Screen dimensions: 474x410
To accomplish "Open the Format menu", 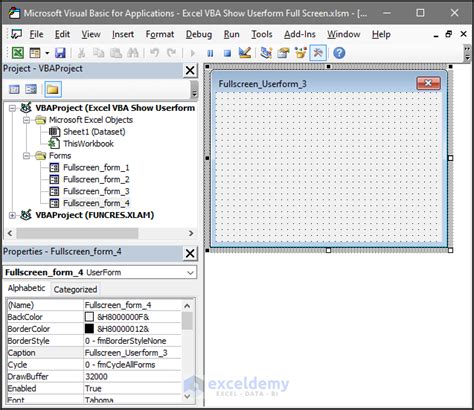I will (x=160, y=34).
